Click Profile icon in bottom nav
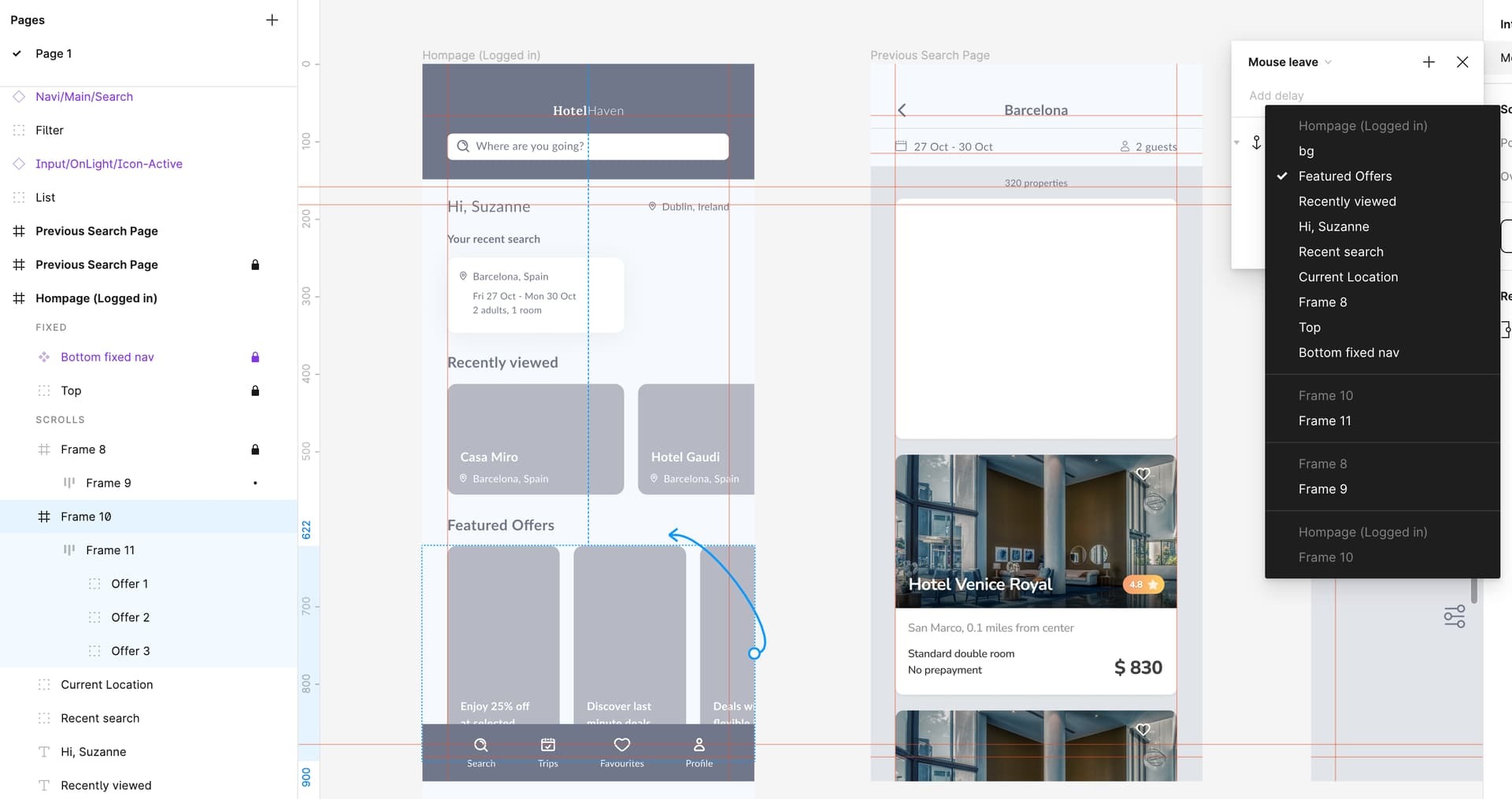Image resolution: width=1512 pixels, height=799 pixels. tap(699, 745)
